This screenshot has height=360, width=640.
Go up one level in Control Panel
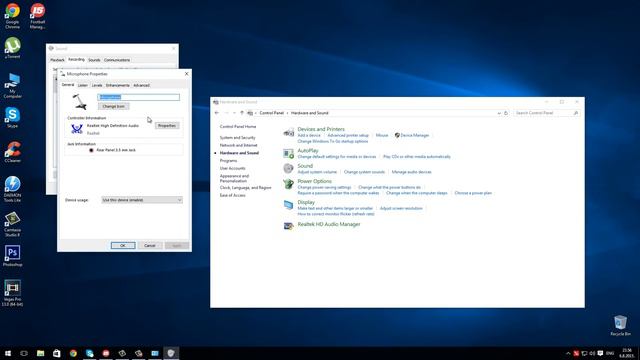242,113
